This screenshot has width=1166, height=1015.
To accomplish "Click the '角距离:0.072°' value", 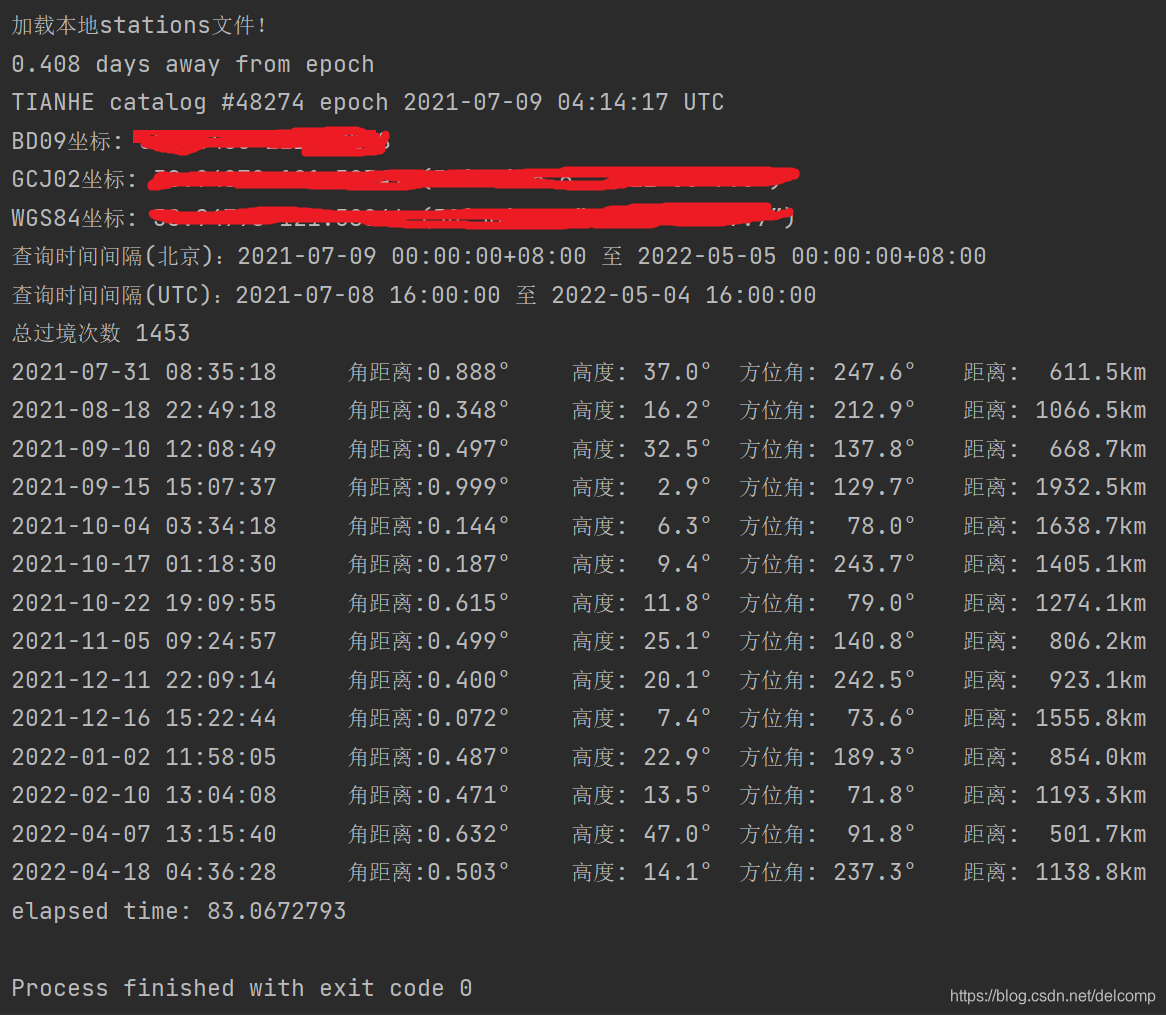I will tap(428, 718).
